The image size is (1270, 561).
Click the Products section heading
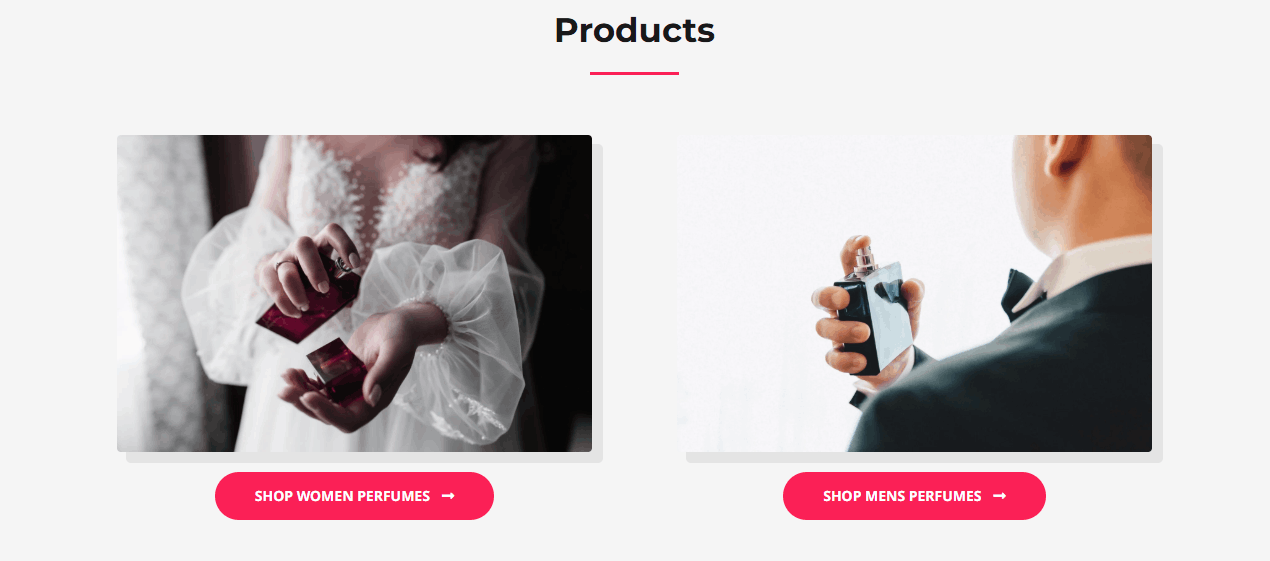(x=635, y=30)
